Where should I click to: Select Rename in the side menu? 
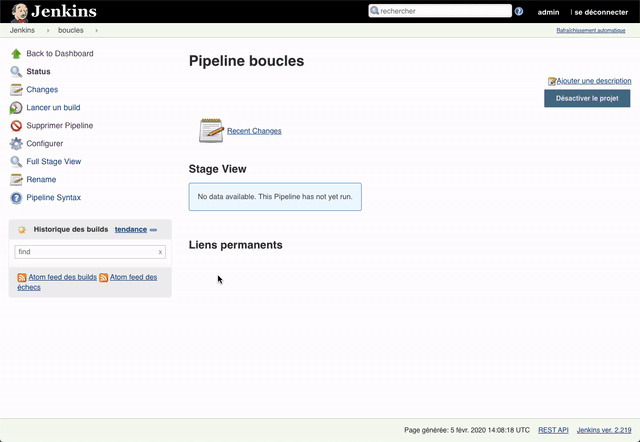pos(41,180)
